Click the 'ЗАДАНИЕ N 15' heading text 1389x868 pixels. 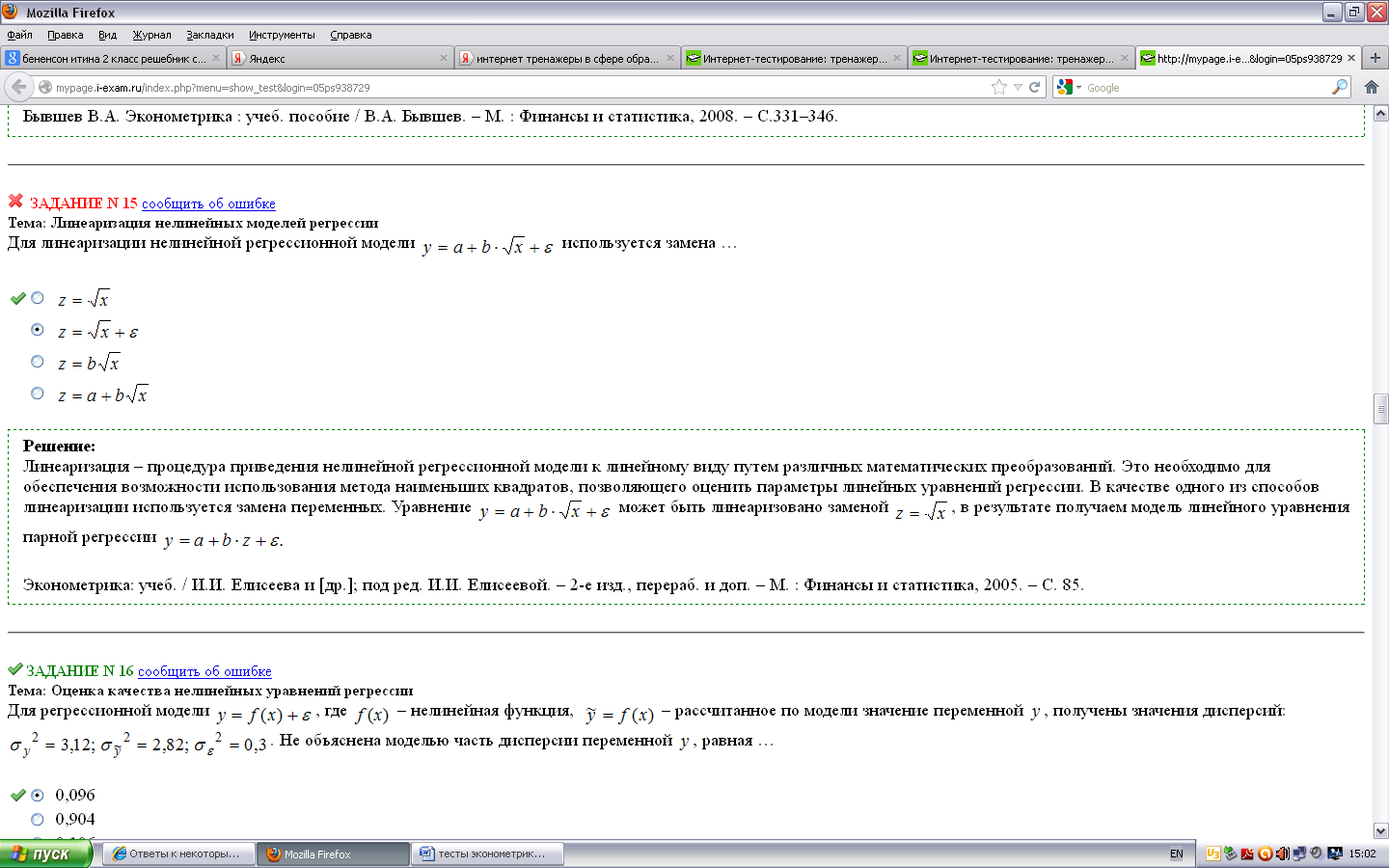pos(84,203)
